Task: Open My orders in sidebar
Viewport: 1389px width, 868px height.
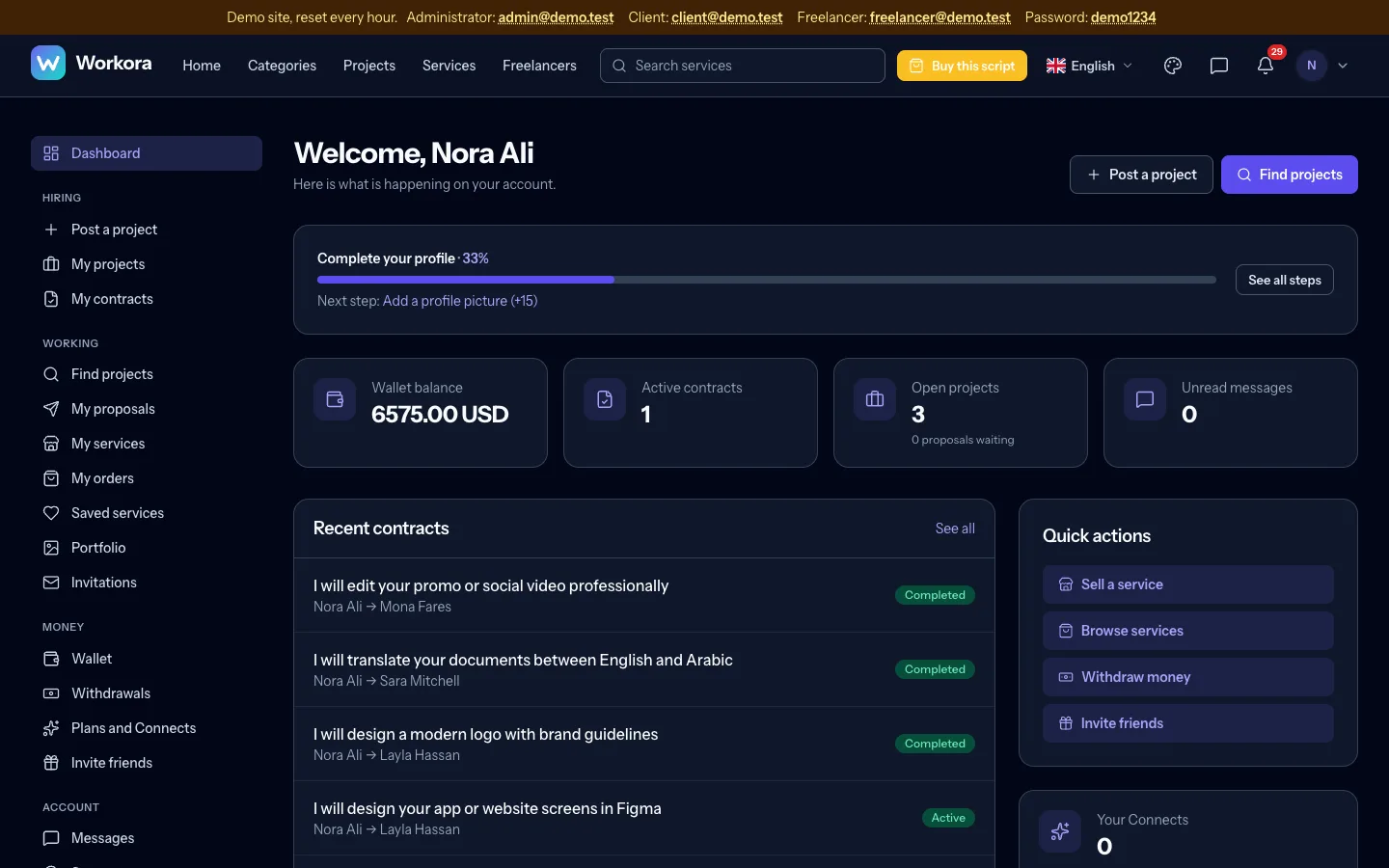Action: [147, 478]
